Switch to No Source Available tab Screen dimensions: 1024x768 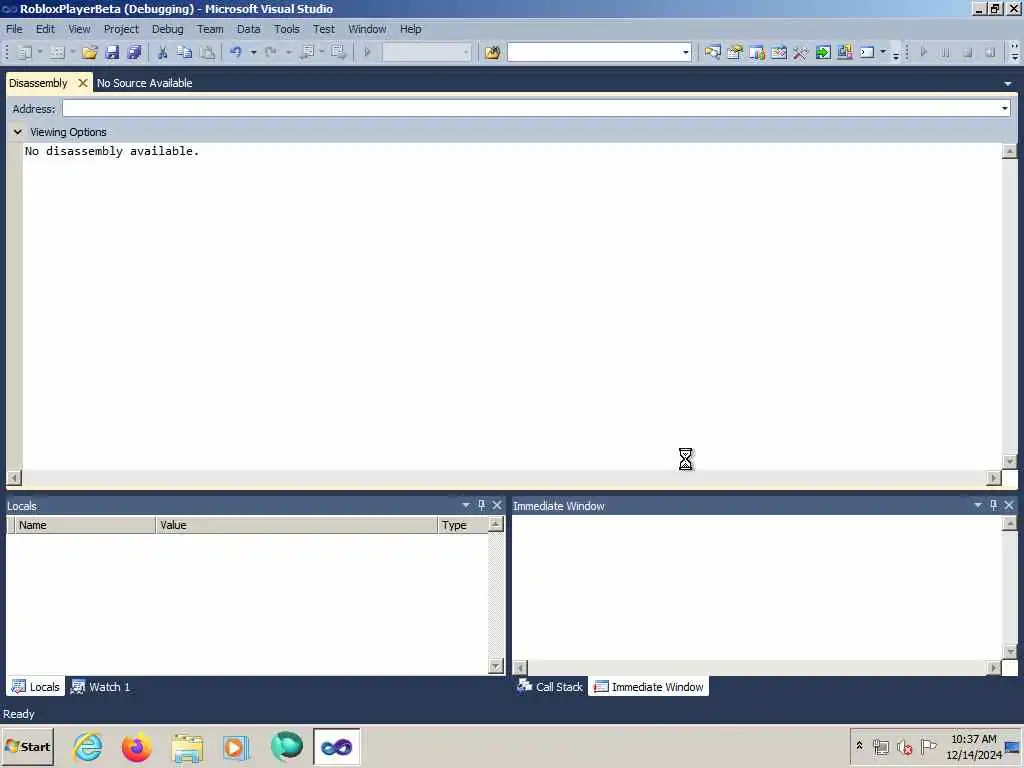[x=144, y=83]
